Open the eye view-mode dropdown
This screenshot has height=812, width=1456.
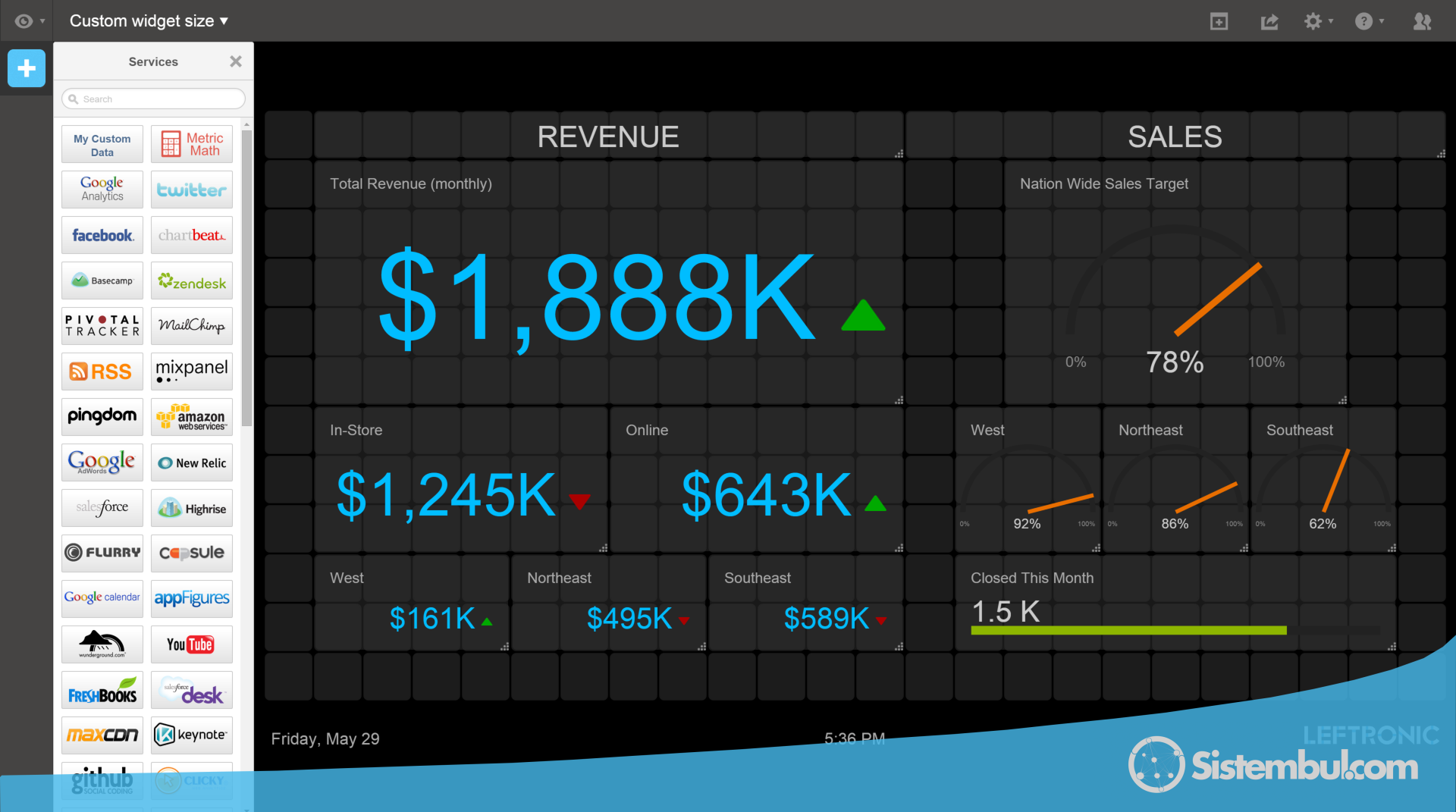coord(30,21)
